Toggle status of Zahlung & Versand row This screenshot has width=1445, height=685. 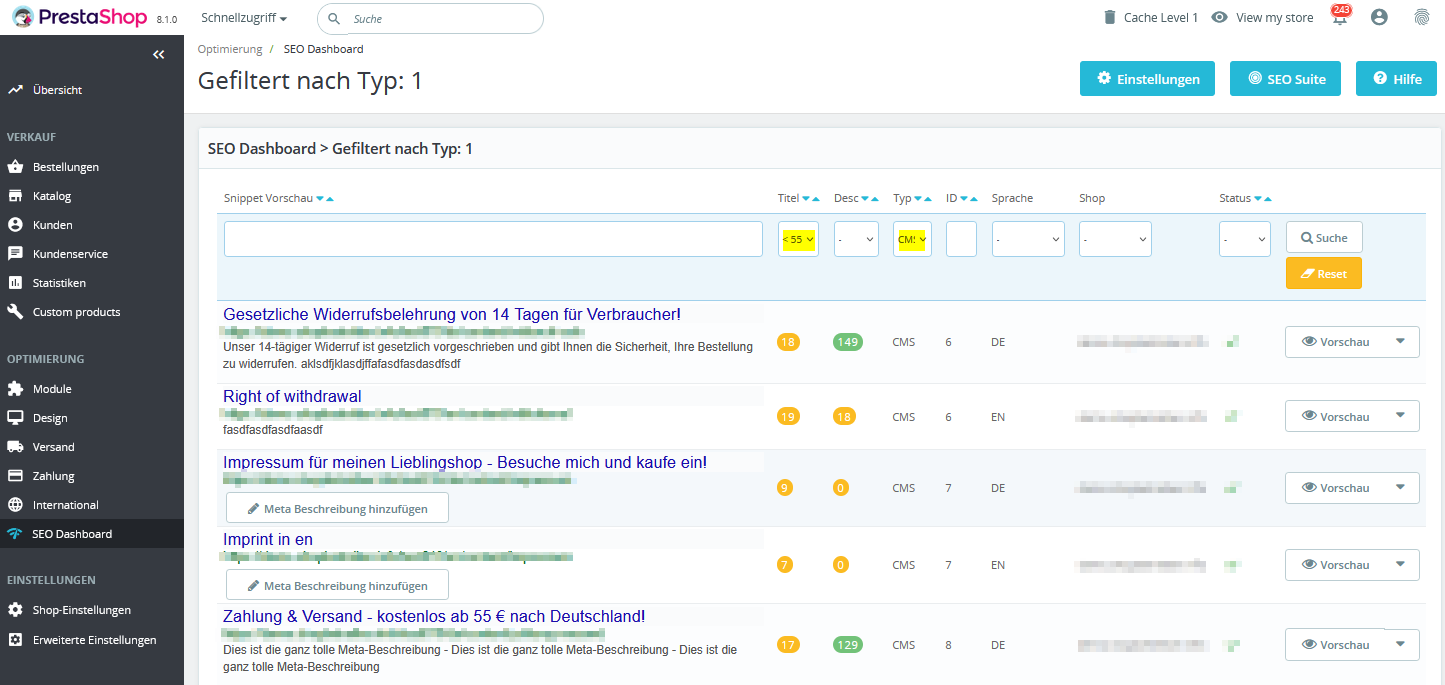[1232, 645]
